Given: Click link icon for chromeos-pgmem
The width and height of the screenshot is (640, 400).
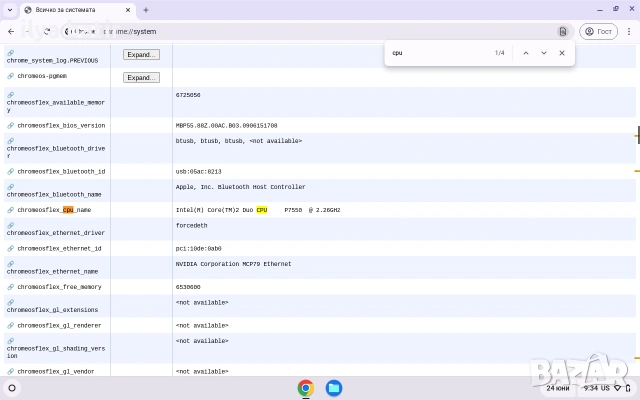Looking at the screenshot, I should coord(11,76).
